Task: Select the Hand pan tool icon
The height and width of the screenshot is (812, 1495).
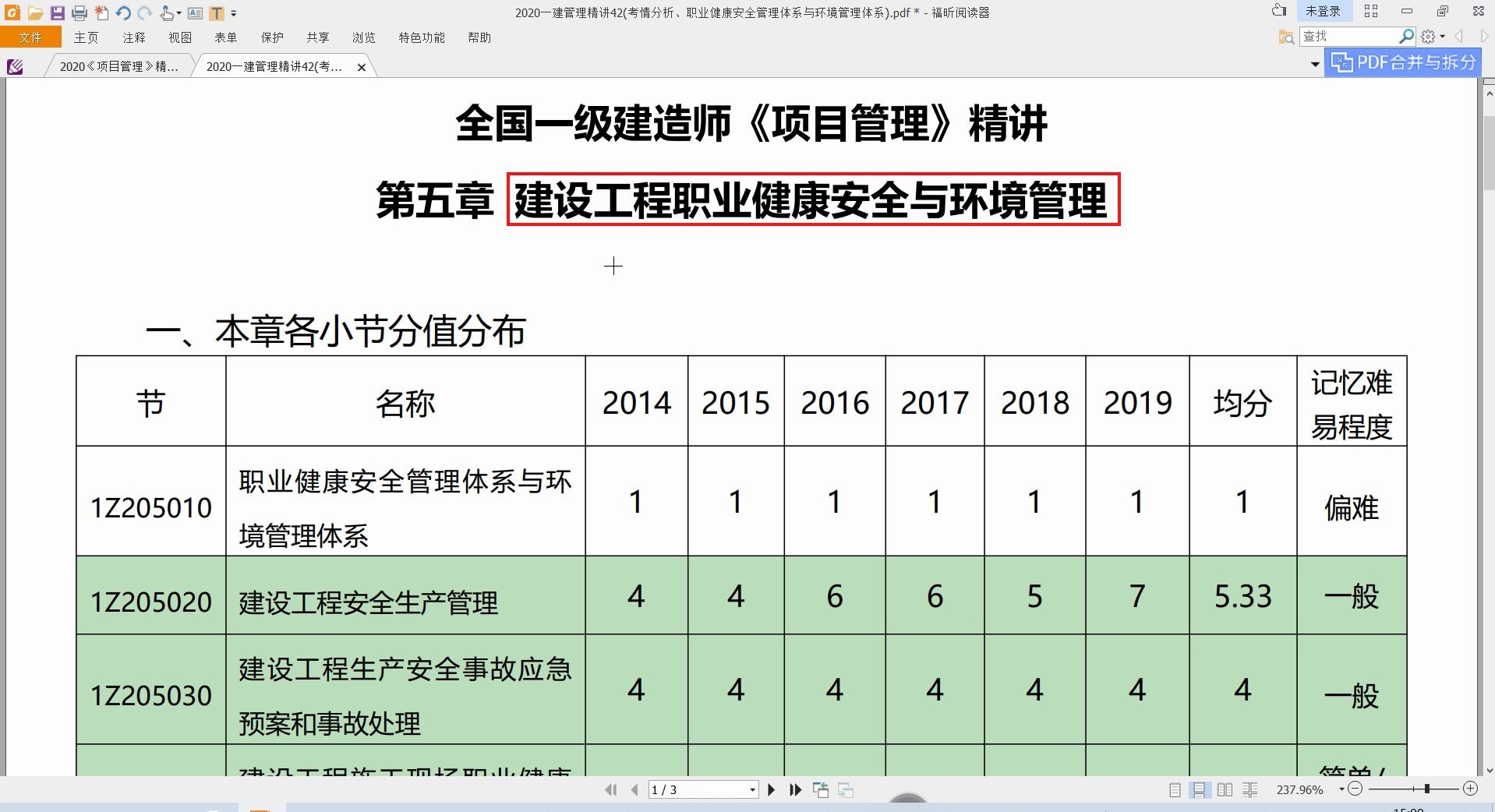Action: tap(166, 12)
